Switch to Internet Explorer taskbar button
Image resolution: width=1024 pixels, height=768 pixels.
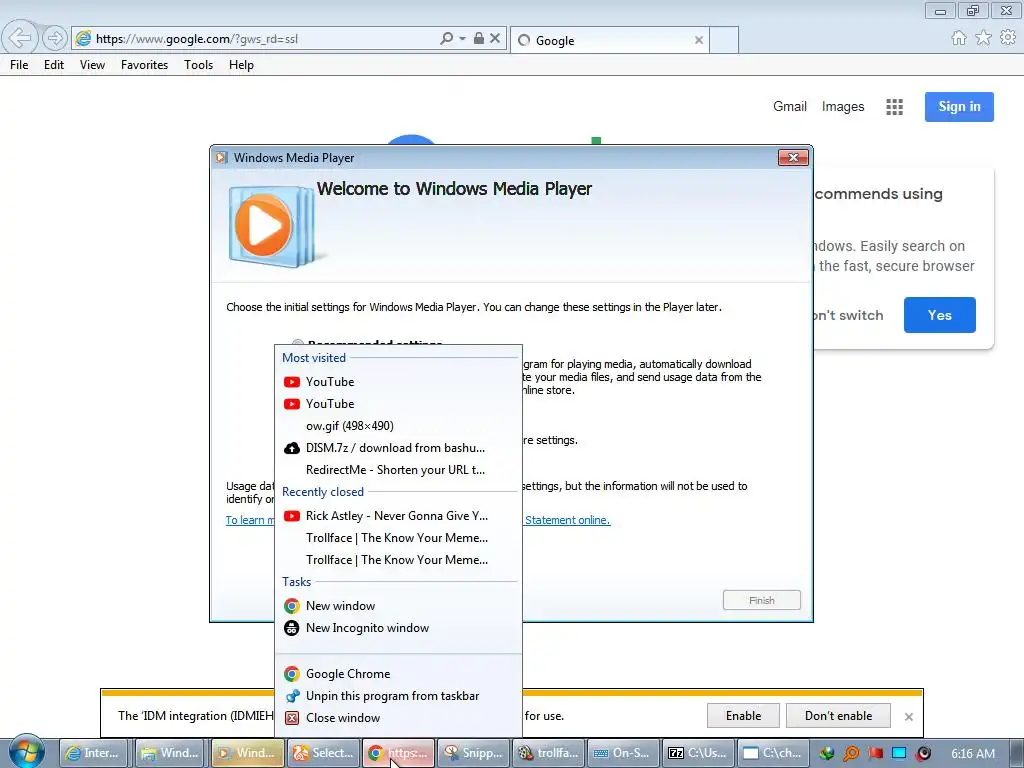[93, 753]
